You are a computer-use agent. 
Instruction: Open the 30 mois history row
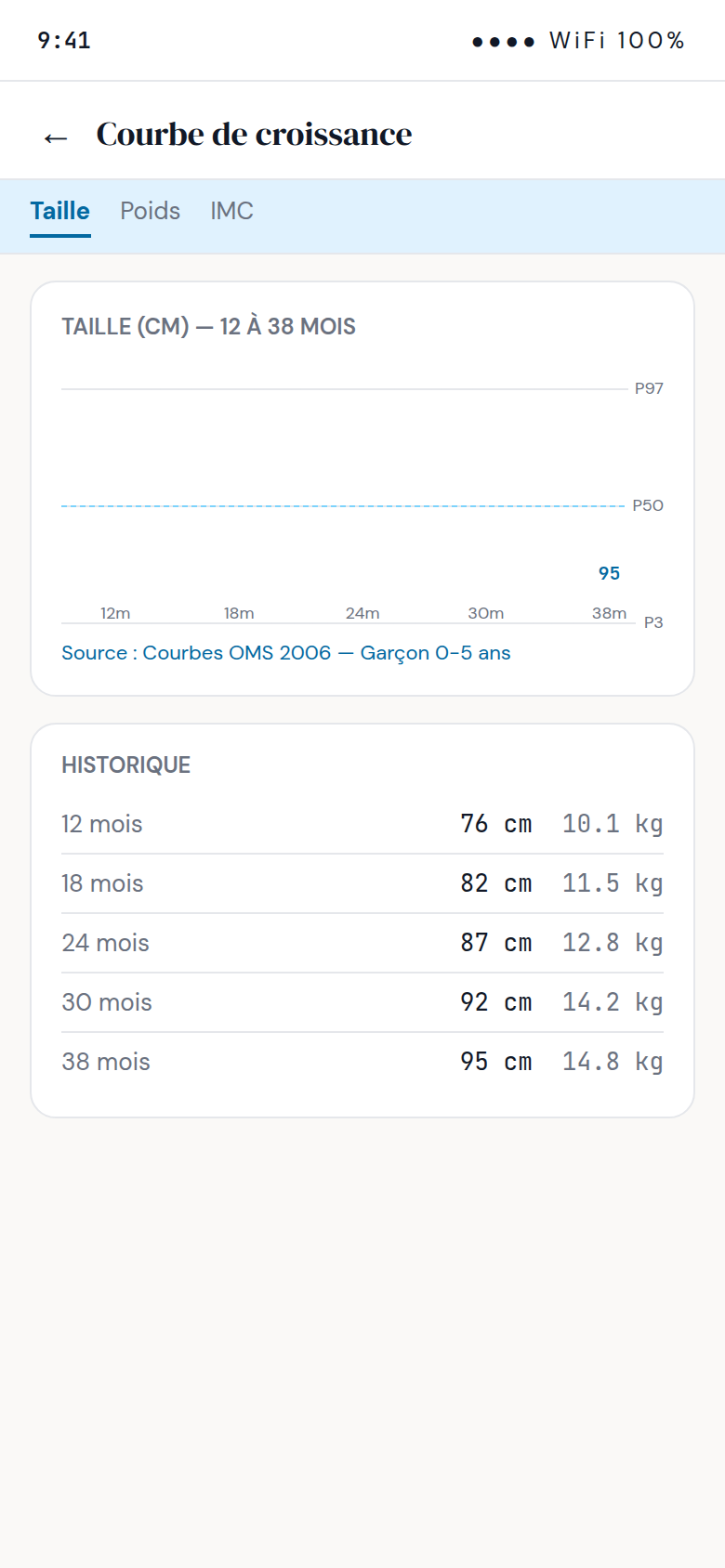click(x=362, y=1002)
